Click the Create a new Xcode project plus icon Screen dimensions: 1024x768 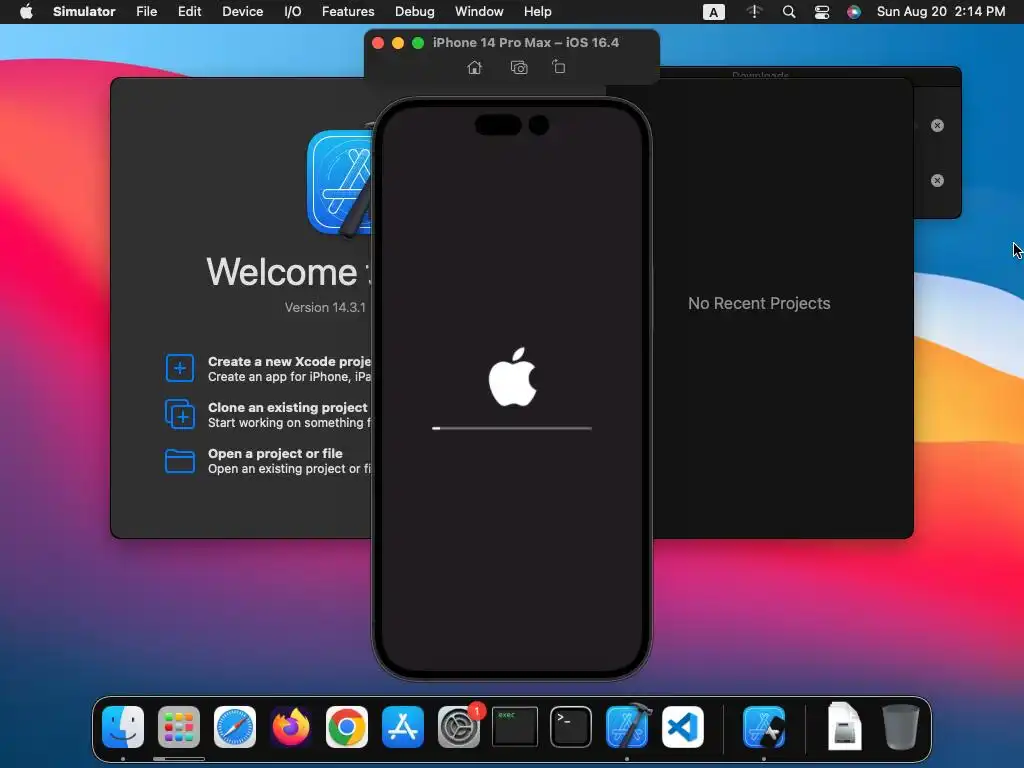pyautogui.click(x=180, y=368)
